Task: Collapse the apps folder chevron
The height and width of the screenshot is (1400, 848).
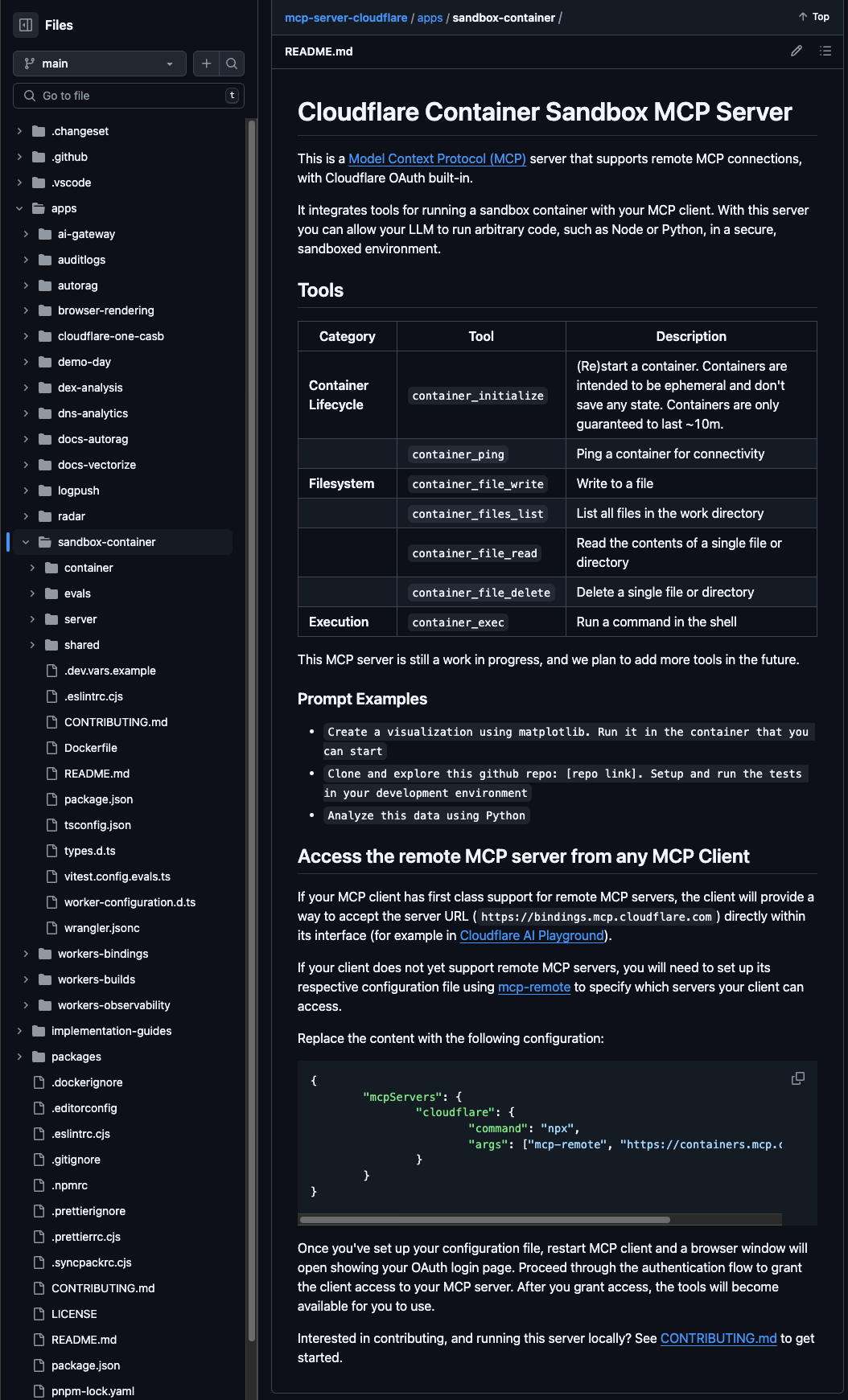Action: 19,208
